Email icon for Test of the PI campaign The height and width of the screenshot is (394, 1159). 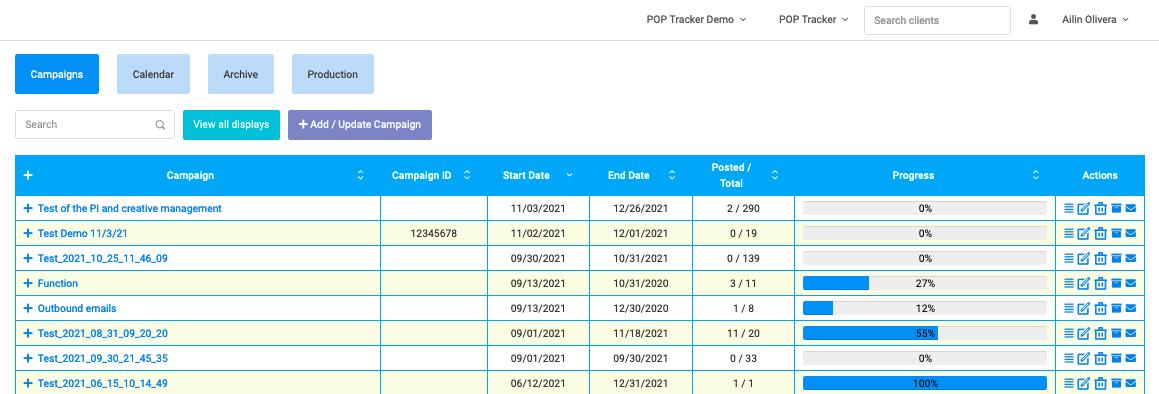1130,209
